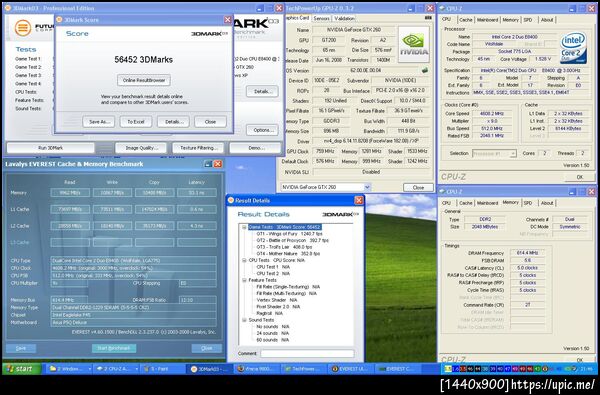Screen dimensions: 600x395
Task: Open Texture Filtering... settings
Action: (198, 148)
